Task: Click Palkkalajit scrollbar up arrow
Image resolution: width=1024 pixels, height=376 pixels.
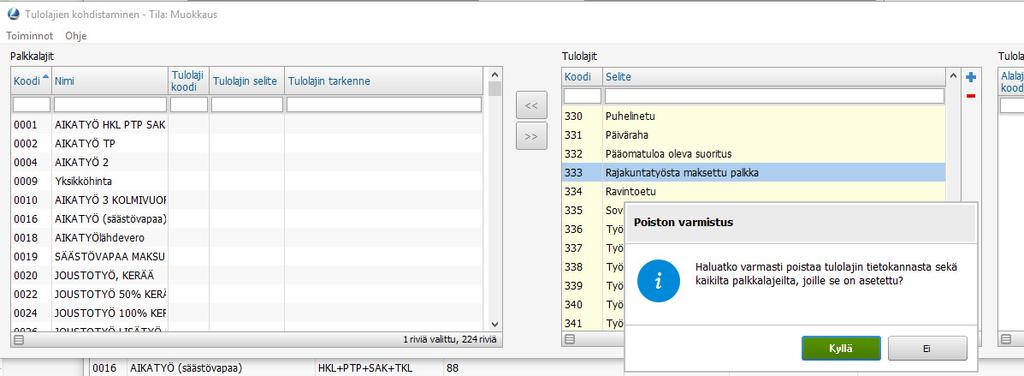Action: tap(494, 74)
